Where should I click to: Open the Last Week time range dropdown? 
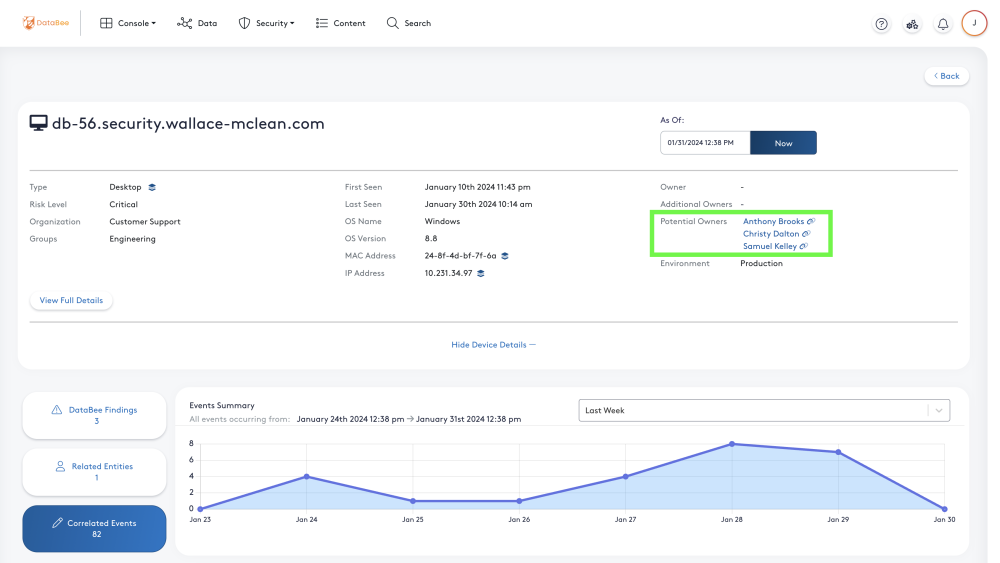[x=764, y=410]
